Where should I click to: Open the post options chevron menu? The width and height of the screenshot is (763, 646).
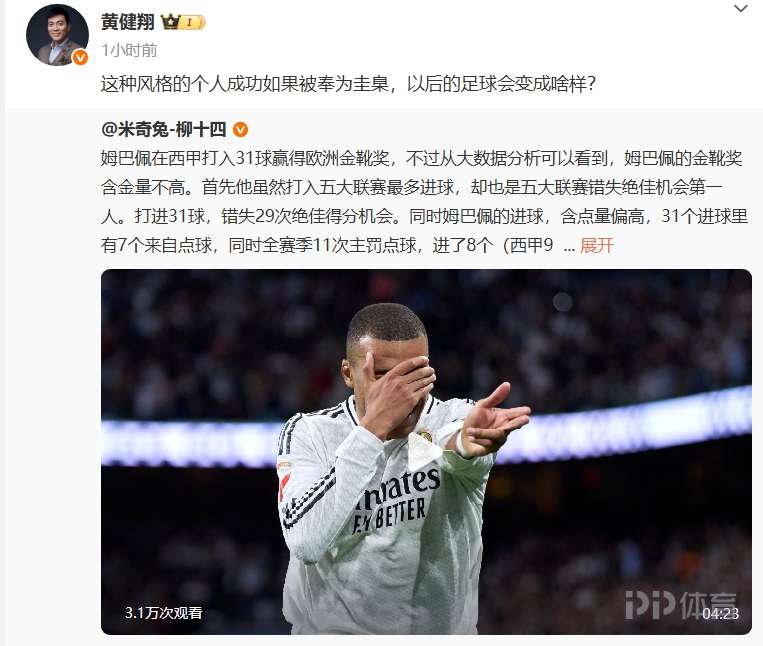coord(741,8)
